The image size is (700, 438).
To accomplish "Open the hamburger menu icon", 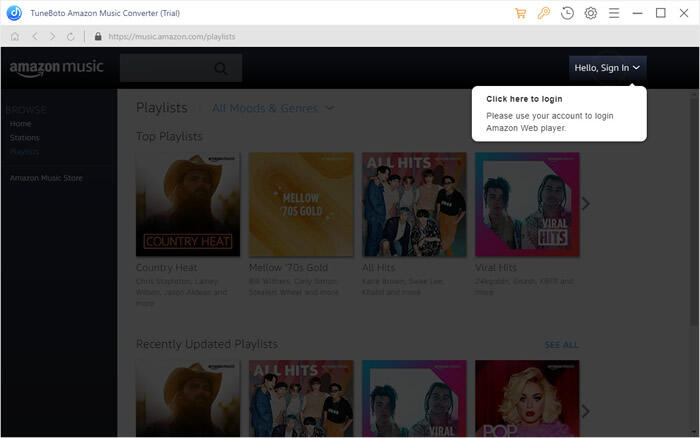I will [614, 13].
